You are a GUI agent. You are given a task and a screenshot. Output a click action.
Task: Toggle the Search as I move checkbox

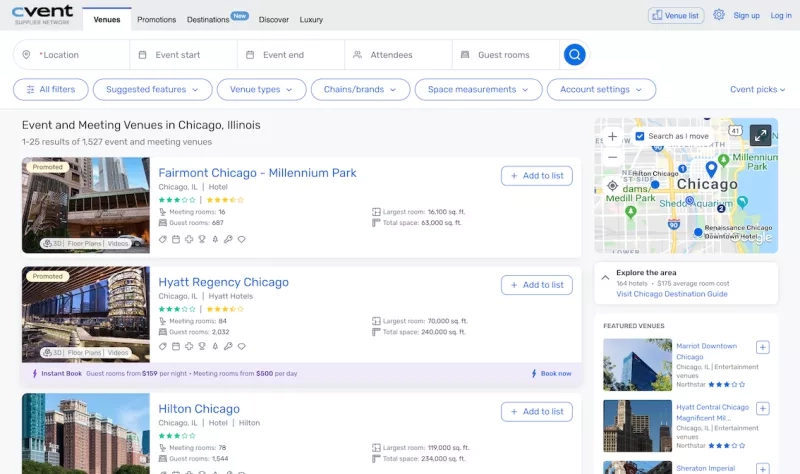(x=640, y=136)
